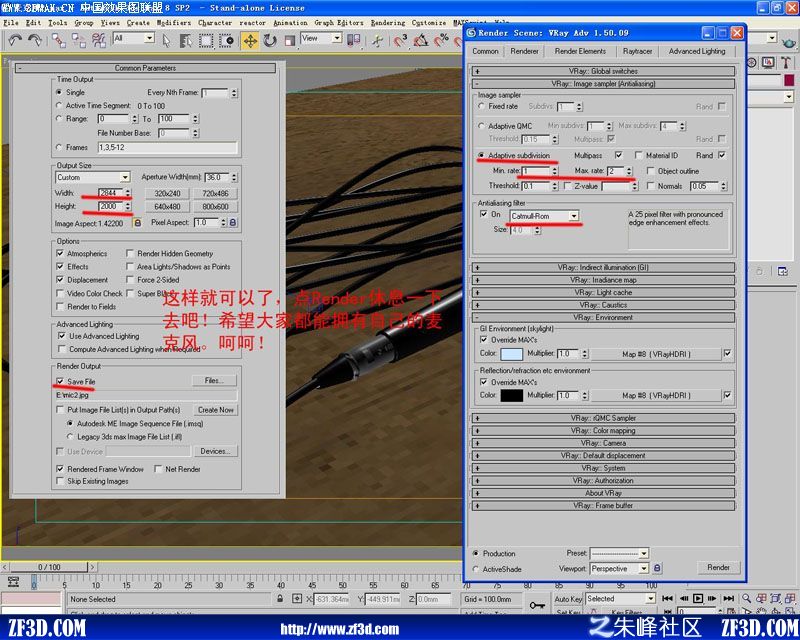Screen dimensions: 800x640
Task: Click the Files... button
Action: (x=214, y=381)
